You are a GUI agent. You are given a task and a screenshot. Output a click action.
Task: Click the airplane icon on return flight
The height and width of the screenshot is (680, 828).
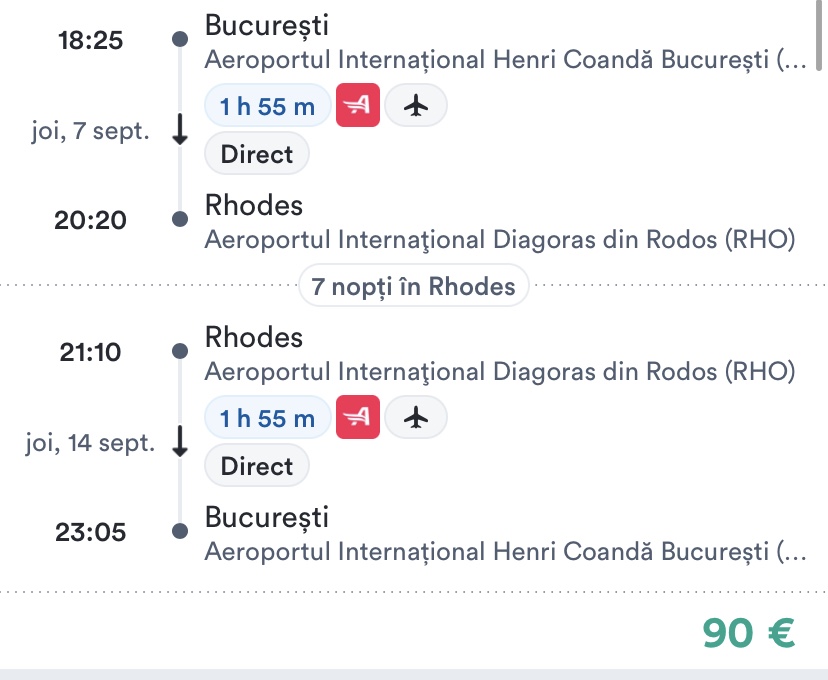(x=416, y=417)
